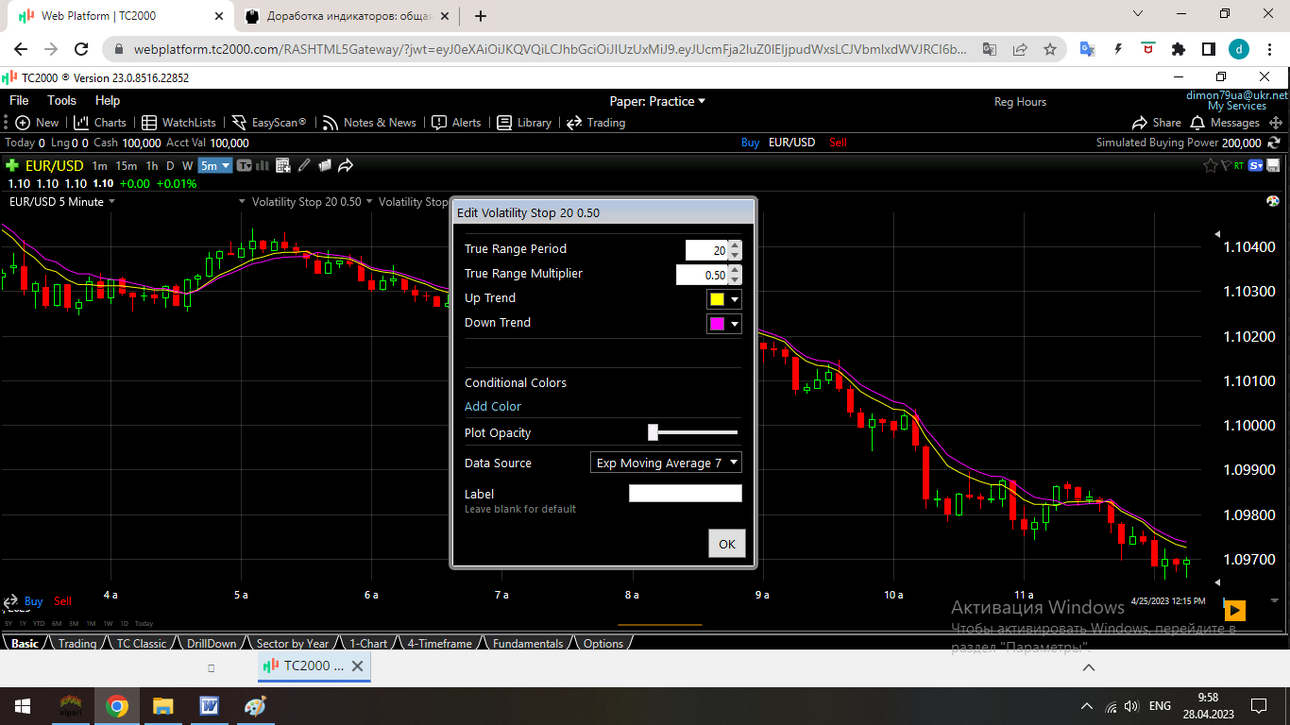Image resolution: width=1290 pixels, height=725 pixels.
Task: Open Messages via the bell icon
Action: click(x=1198, y=122)
